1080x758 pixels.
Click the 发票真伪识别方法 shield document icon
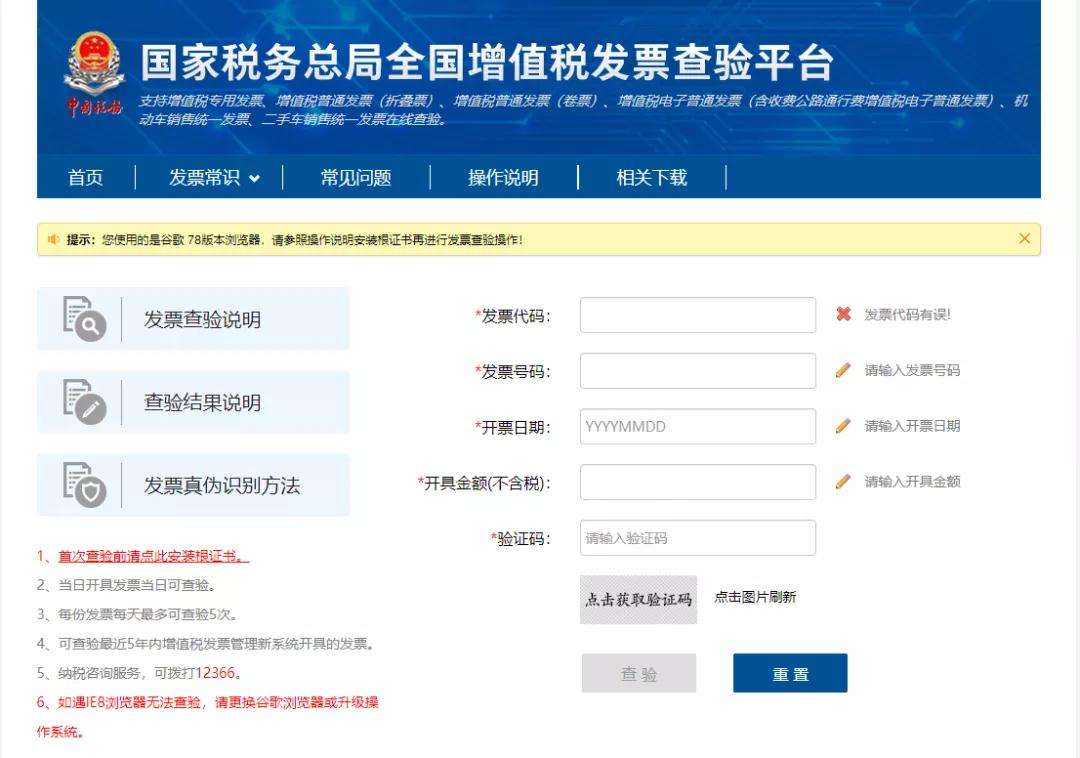(x=84, y=485)
